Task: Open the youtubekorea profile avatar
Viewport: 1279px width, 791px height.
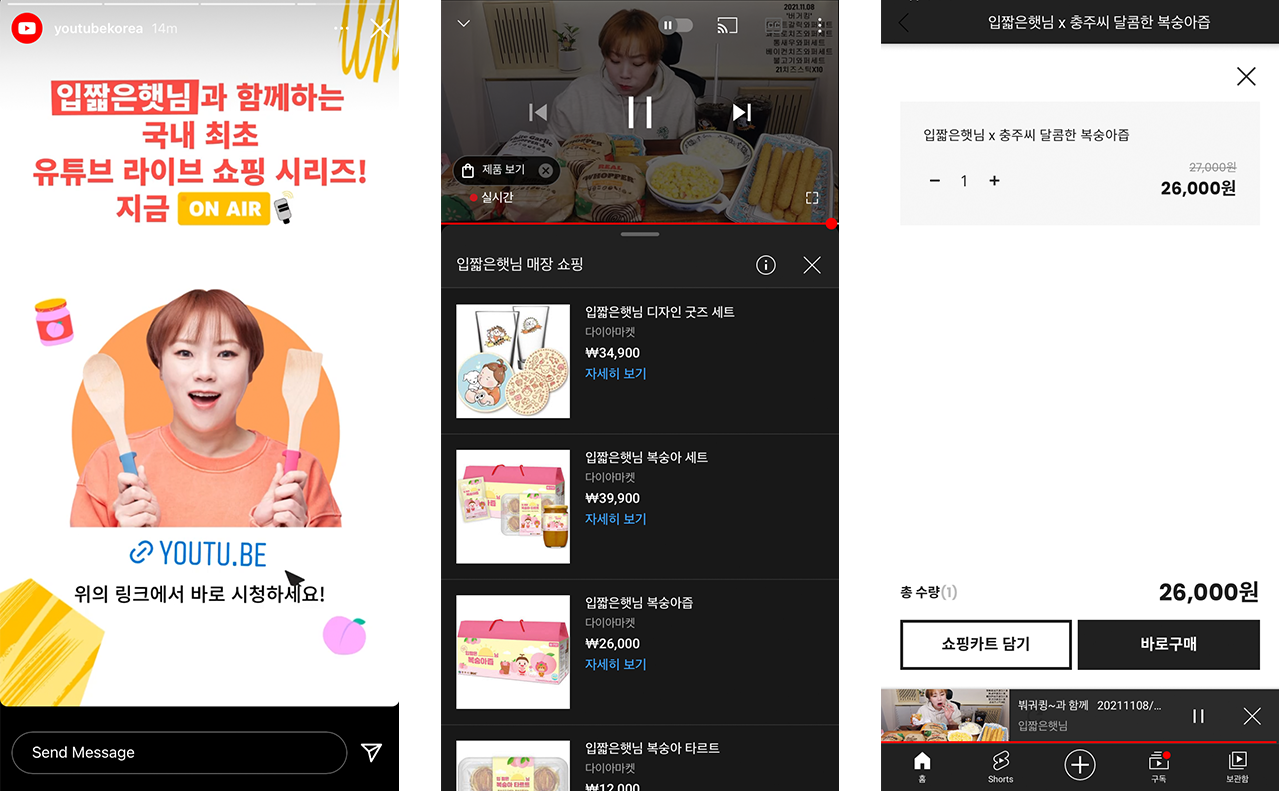Action: pos(26,29)
